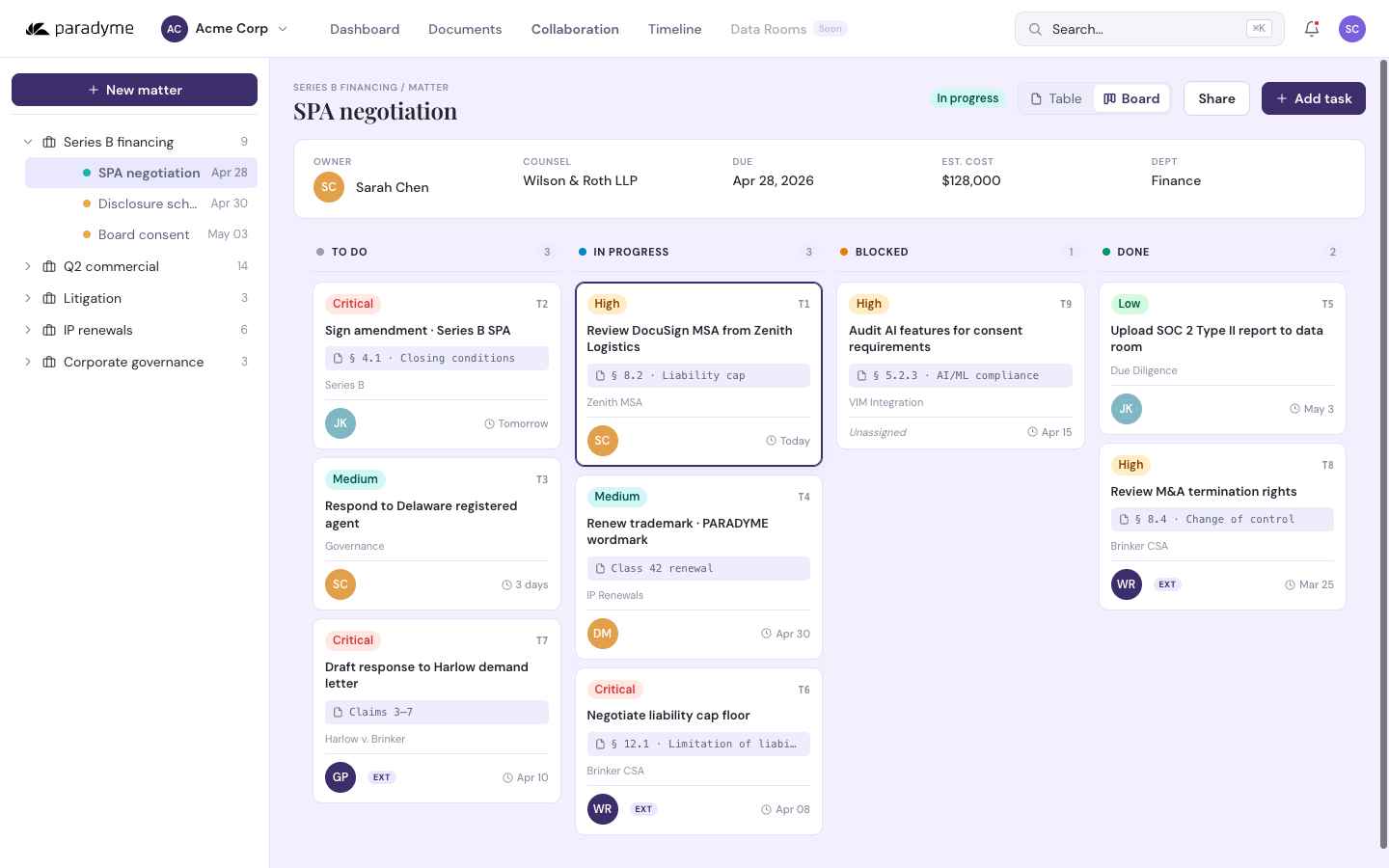Navigate to the Documents section
Viewport: 1389px width, 868px height.
point(465,29)
